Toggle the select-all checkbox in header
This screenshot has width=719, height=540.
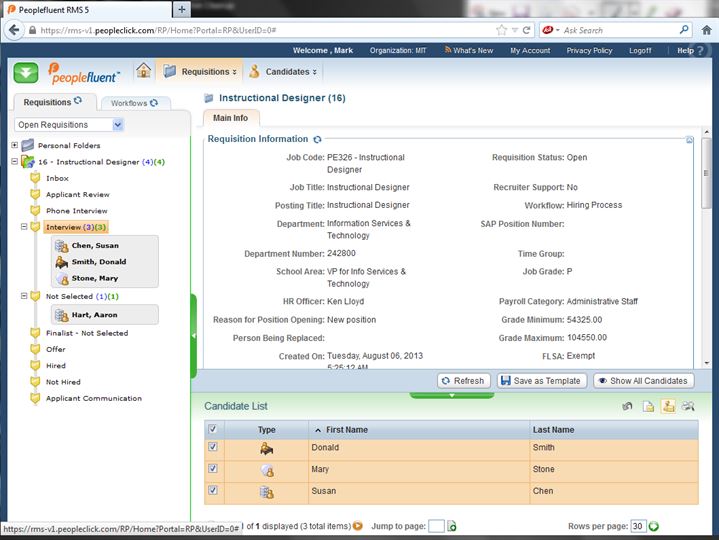point(211,429)
